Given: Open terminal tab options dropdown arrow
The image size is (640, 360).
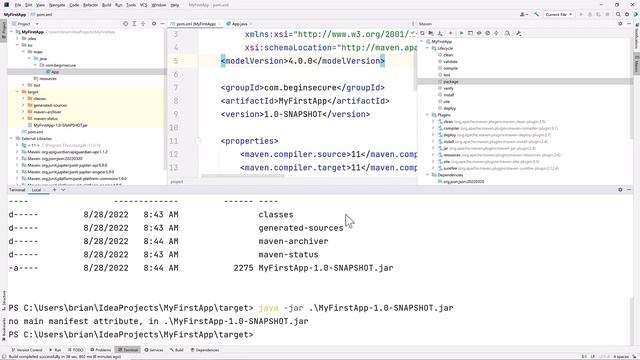Looking at the screenshot, I should (63, 190).
